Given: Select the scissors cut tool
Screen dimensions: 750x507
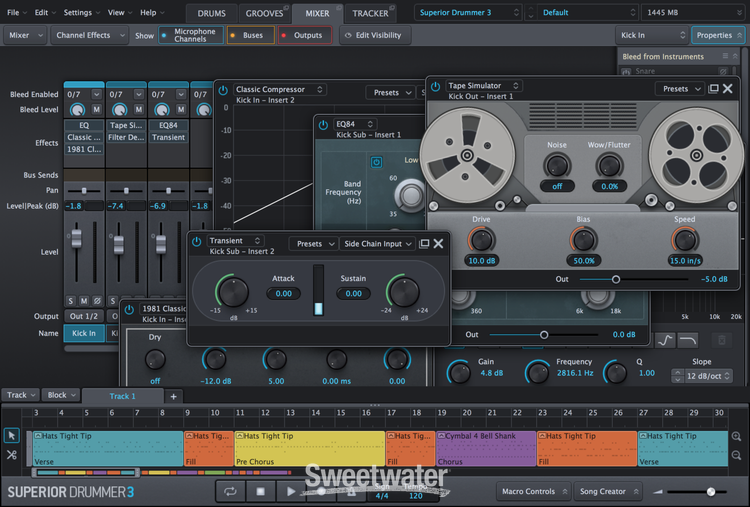Looking at the screenshot, I should (11, 455).
